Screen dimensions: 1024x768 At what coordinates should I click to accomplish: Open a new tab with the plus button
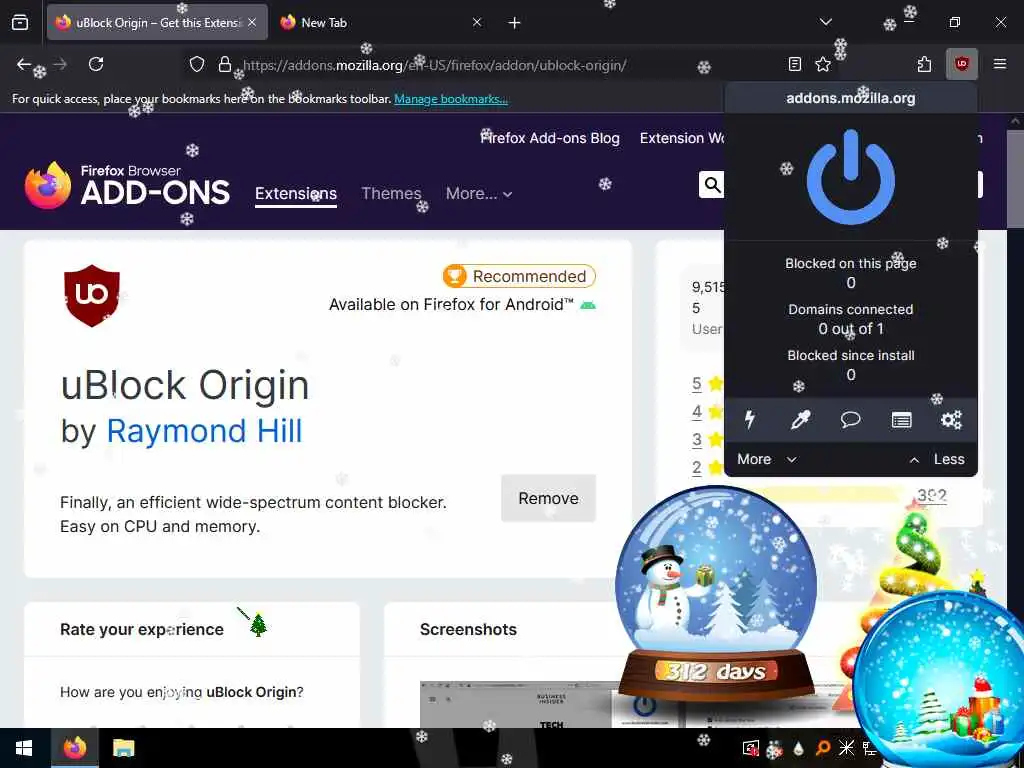(515, 23)
